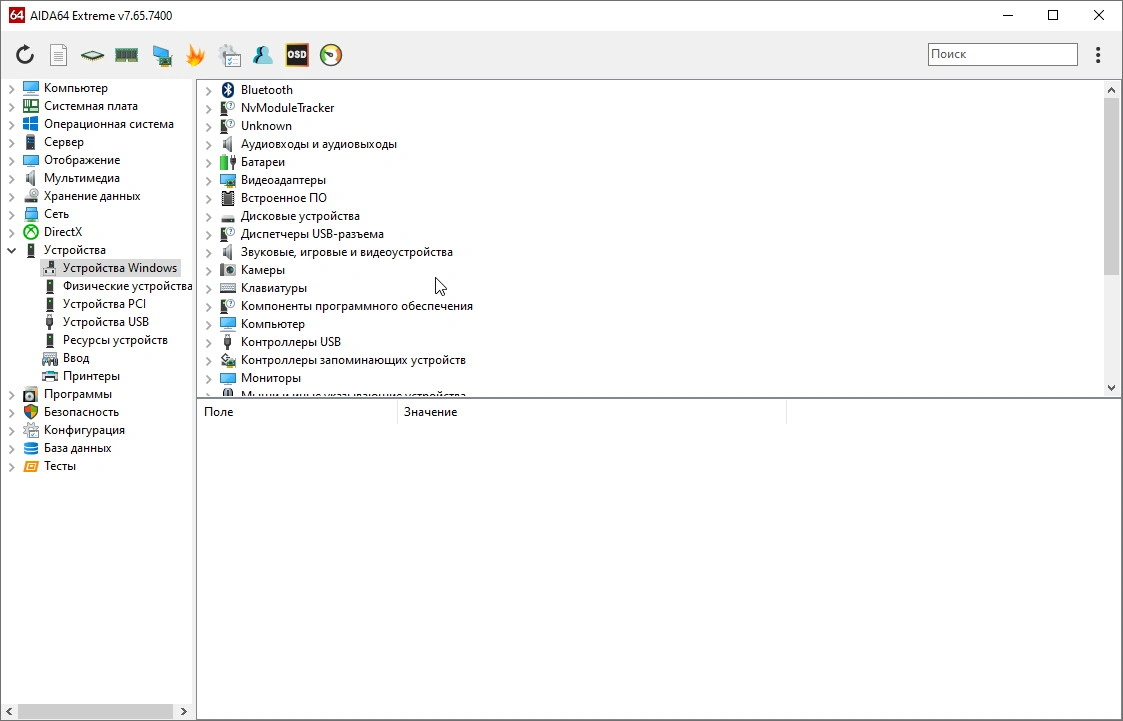
Task: Open the gear-and-clipboard toolbar icon
Action: pyautogui.click(x=229, y=55)
